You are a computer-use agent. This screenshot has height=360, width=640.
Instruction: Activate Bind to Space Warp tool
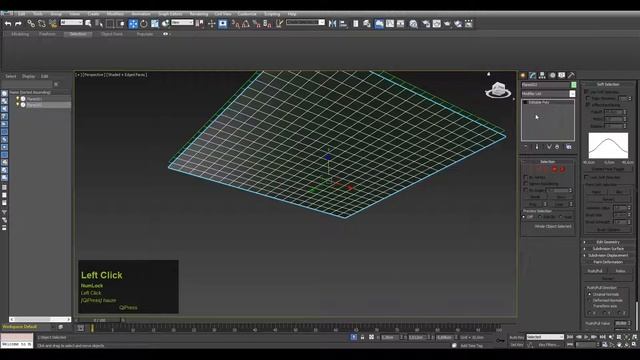point(53,24)
